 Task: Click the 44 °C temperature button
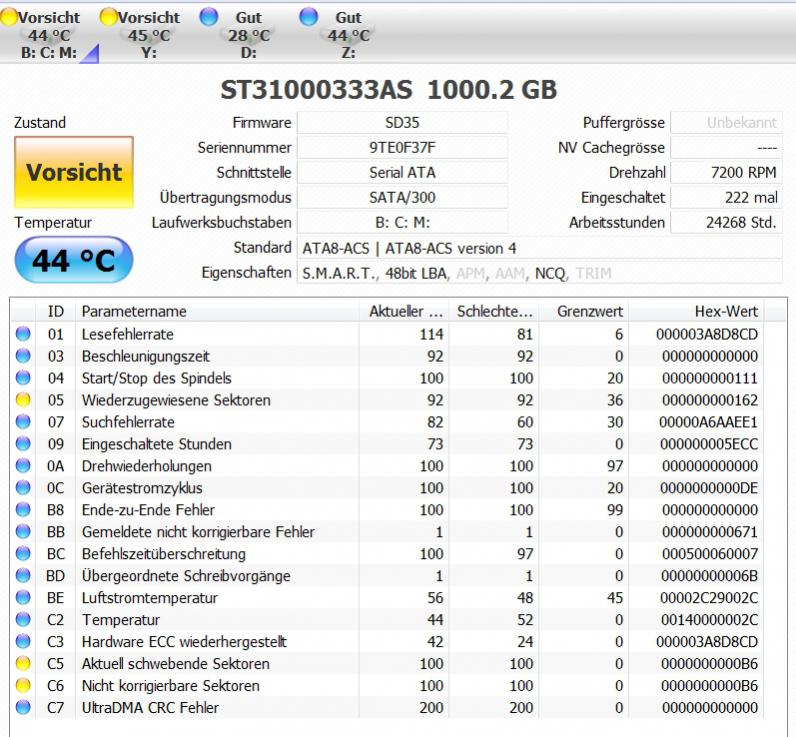pos(74,259)
